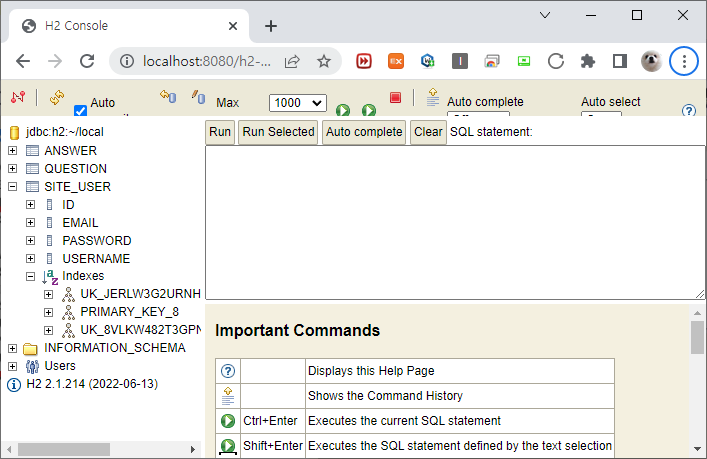
Task: Click the Commit icon
Action: (198, 96)
